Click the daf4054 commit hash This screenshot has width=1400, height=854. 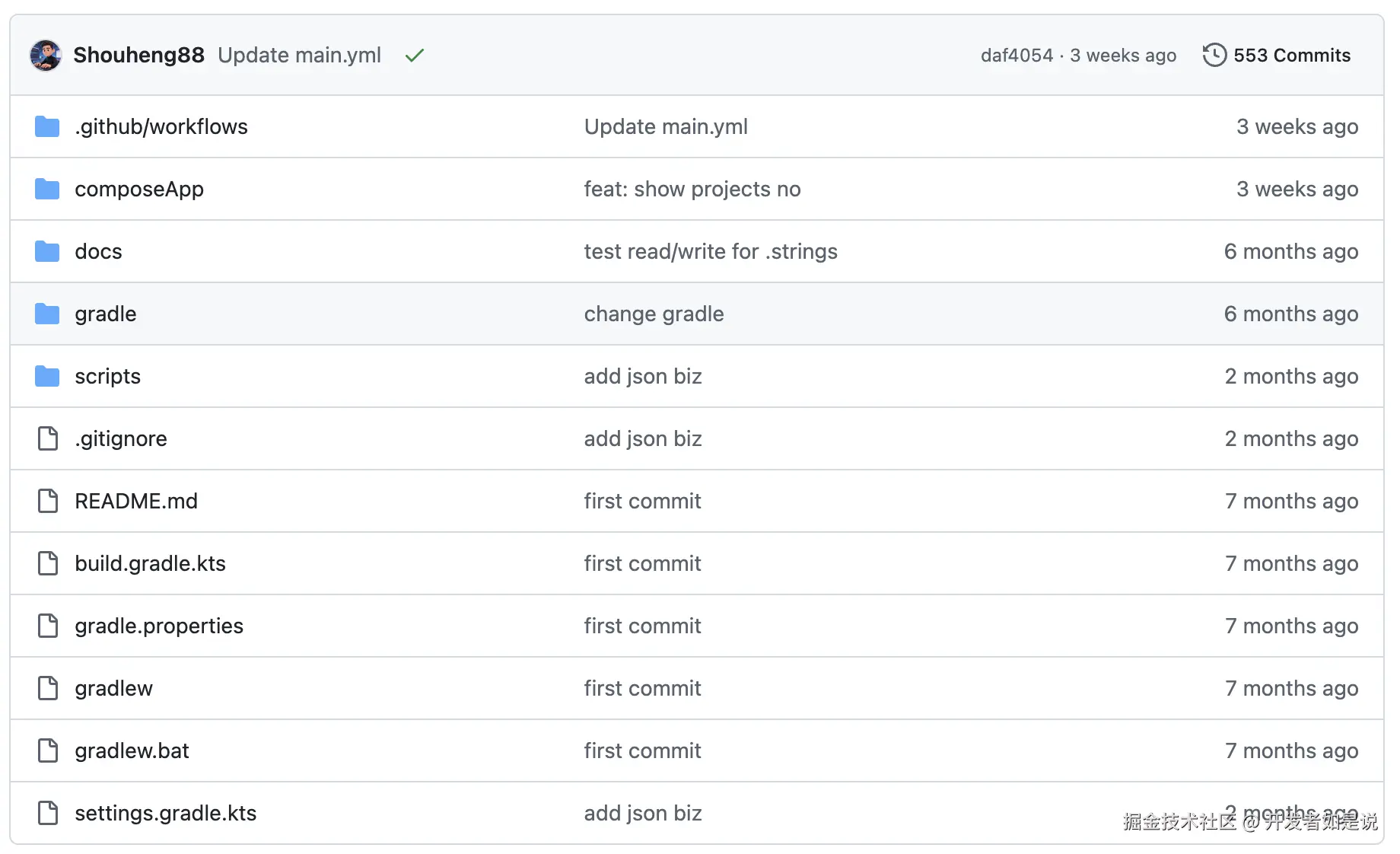pos(1017,55)
